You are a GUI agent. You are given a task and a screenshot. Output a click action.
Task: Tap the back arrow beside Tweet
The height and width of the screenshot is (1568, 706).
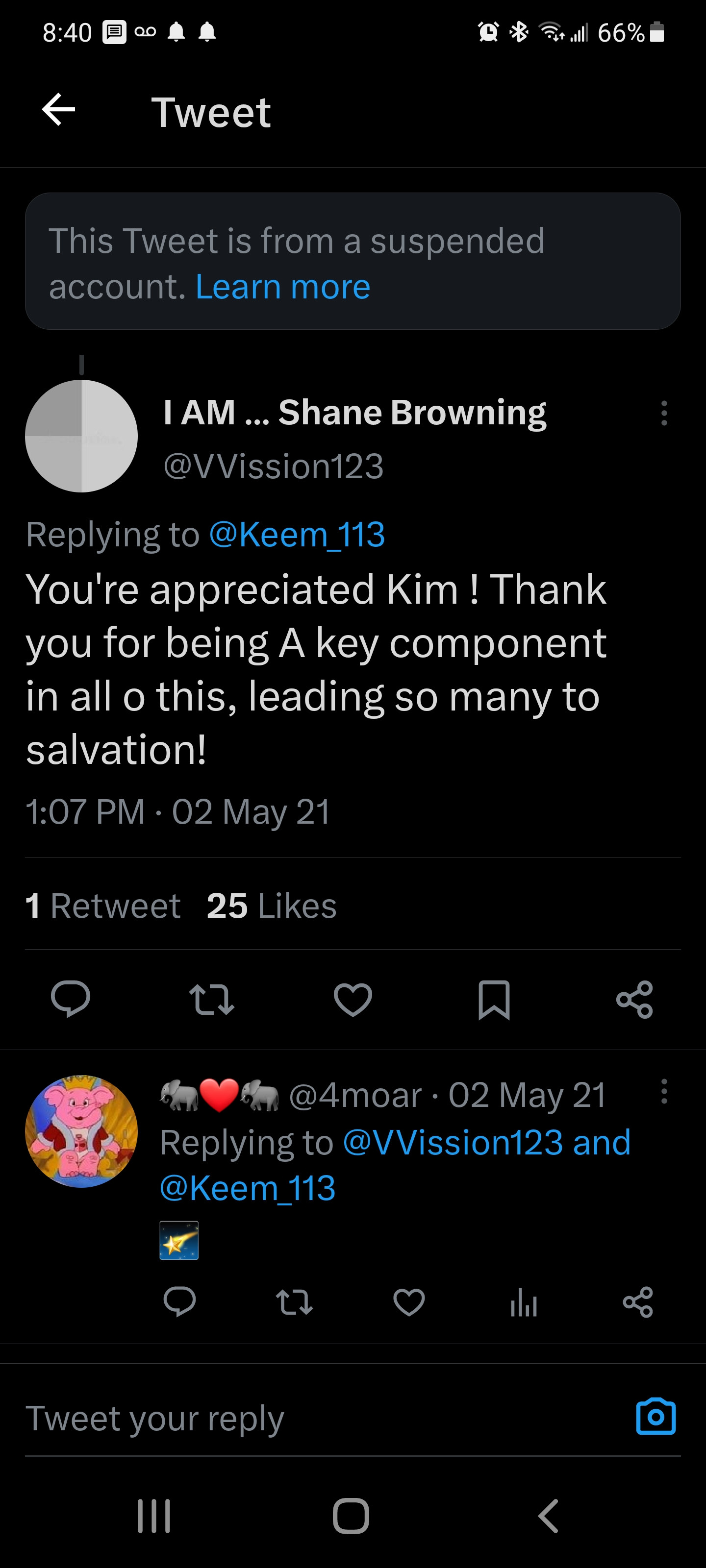pos(58,110)
